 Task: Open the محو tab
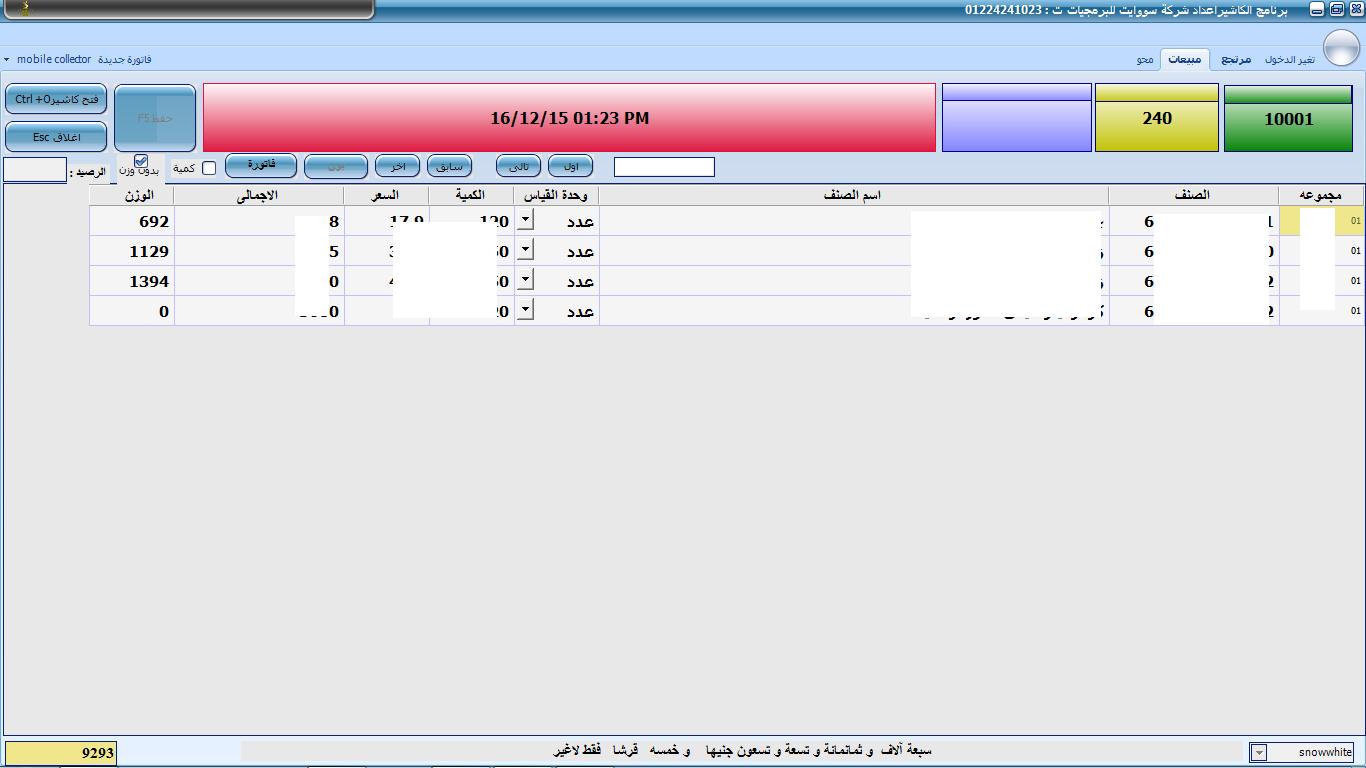(1145, 60)
